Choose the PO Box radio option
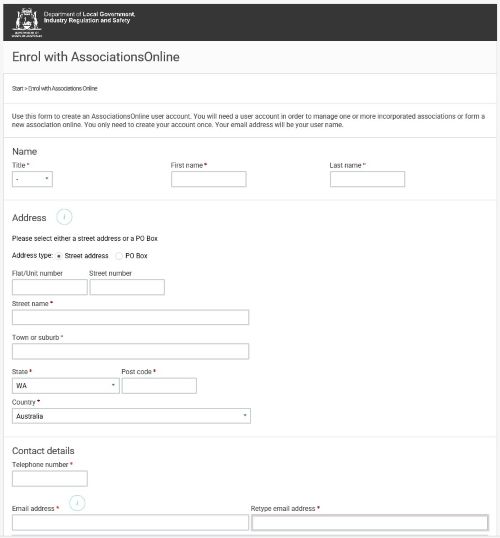Viewport: 500px width, 538px height. (x=119, y=256)
